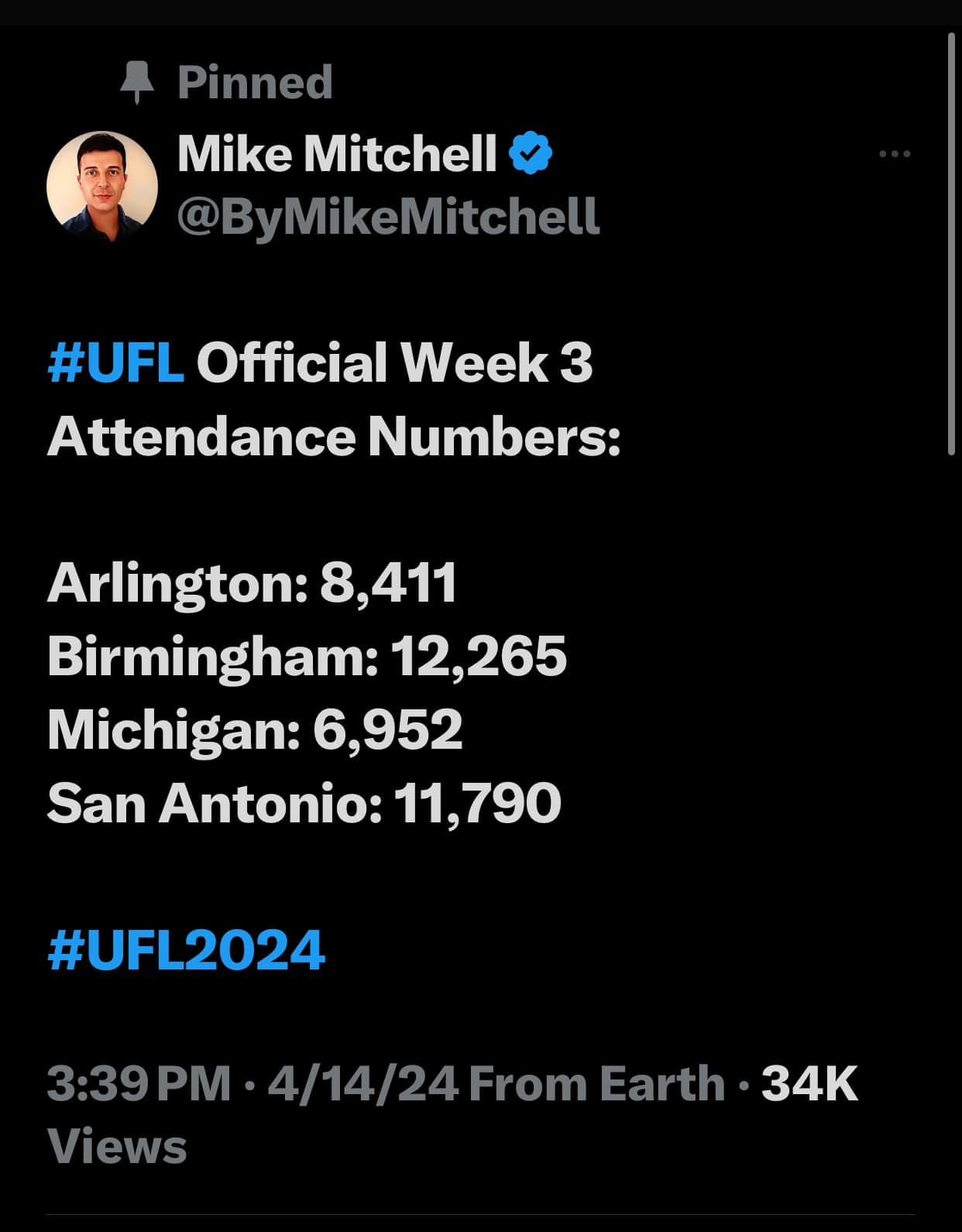Open the three-dot more options menu
Image resolution: width=962 pixels, height=1232 pixels.
coord(895,153)
